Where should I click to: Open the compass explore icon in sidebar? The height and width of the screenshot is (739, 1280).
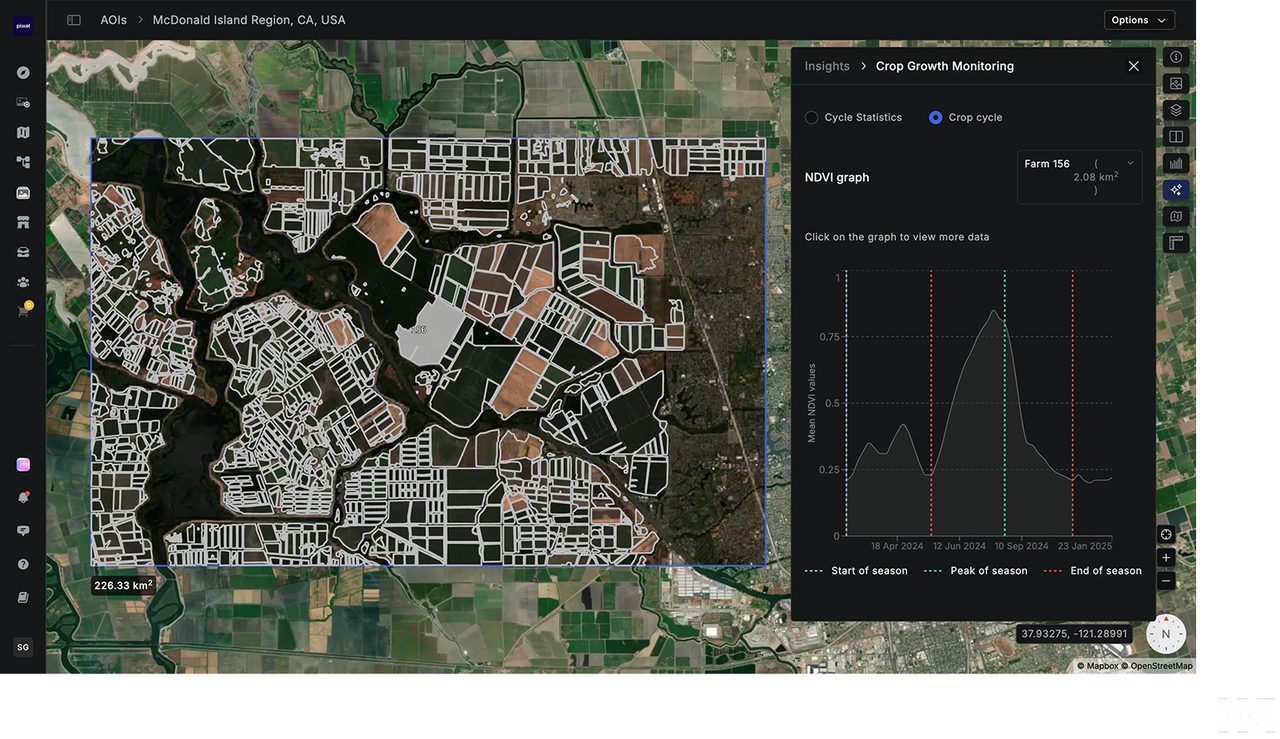click(x=23, y=73)
